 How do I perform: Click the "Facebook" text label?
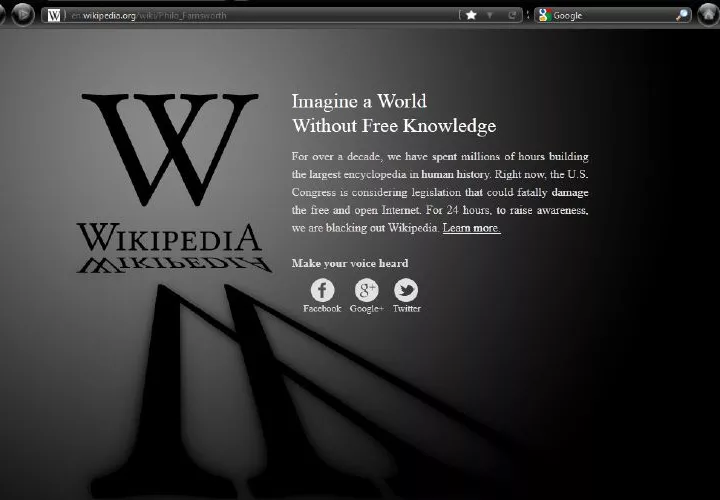pos(322,309)
